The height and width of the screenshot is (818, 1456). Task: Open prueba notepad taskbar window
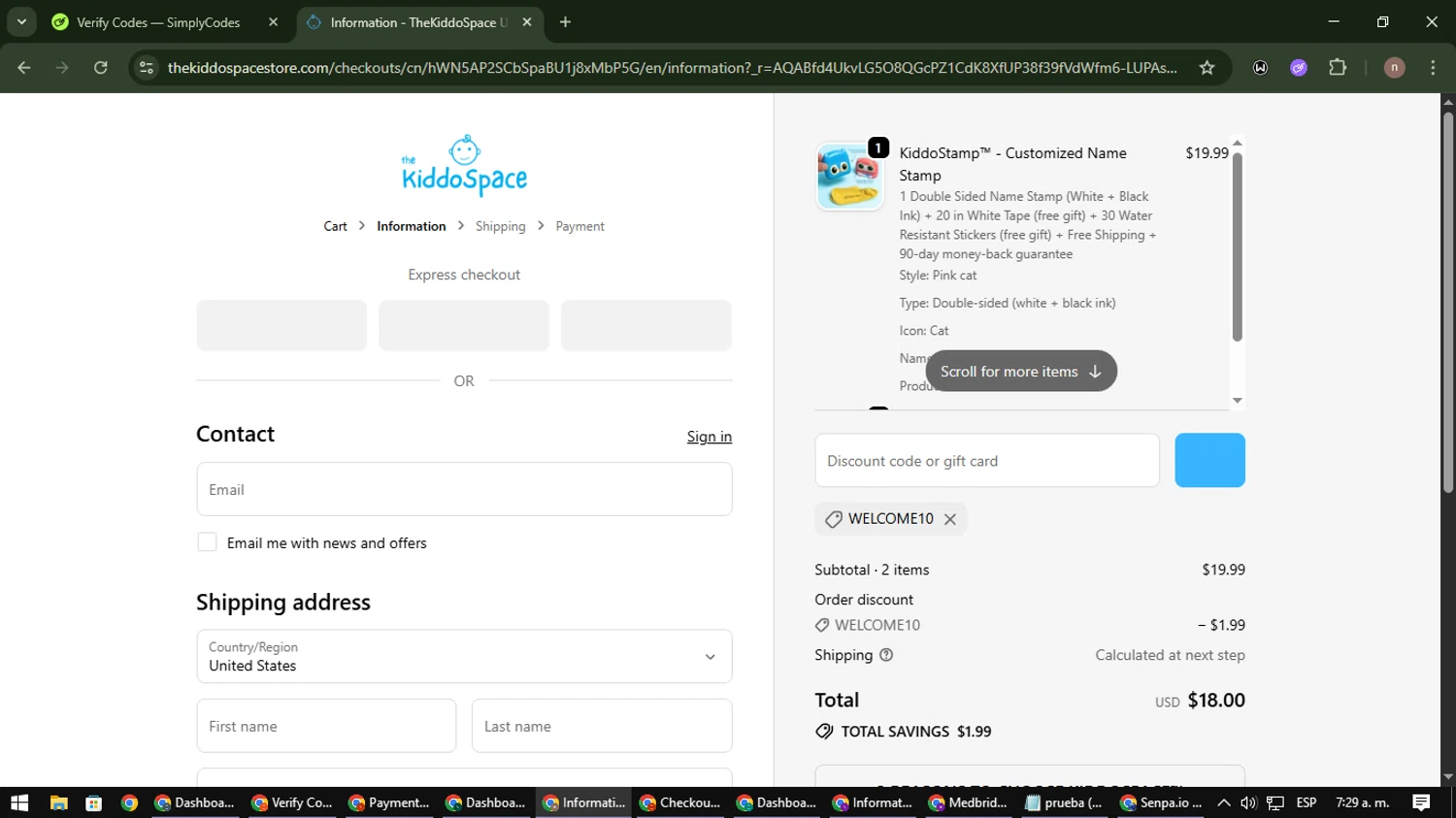tap(1065, 802)
